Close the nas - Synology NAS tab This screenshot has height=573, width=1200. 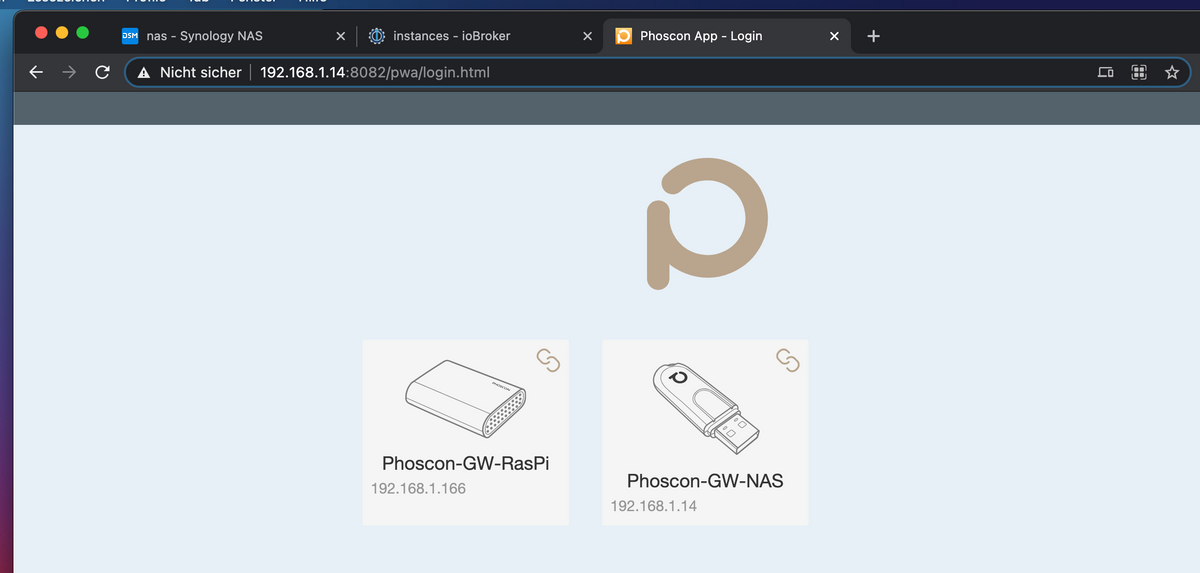(x=340, y=36)
